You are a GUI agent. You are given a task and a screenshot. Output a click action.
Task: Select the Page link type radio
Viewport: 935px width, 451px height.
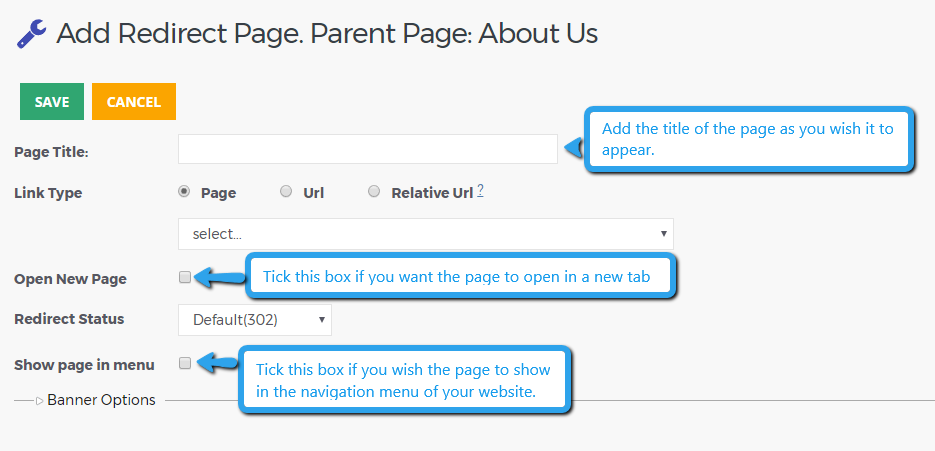tap(184, 191)
